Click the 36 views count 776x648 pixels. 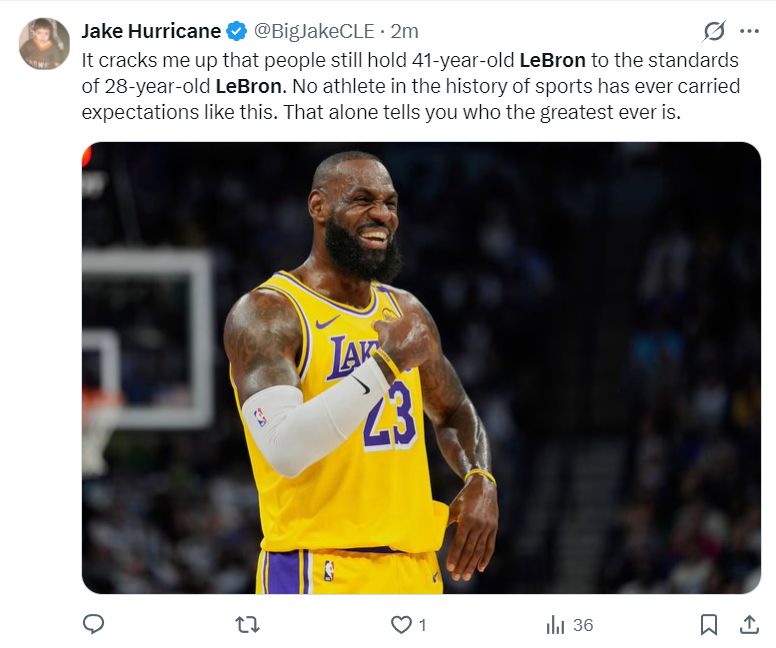(583, 625)
